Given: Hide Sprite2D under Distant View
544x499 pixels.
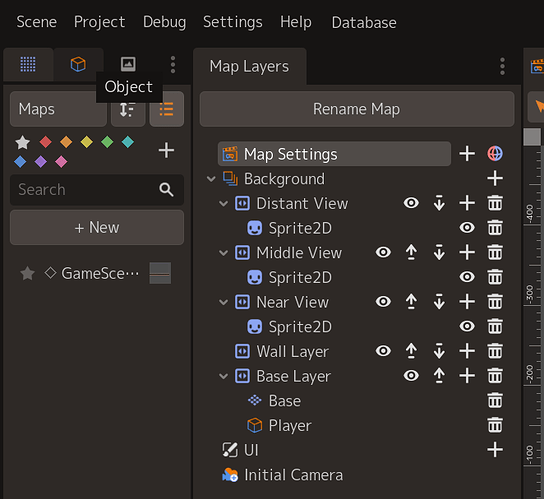Looking at the screenshot, I should point(467,228).
